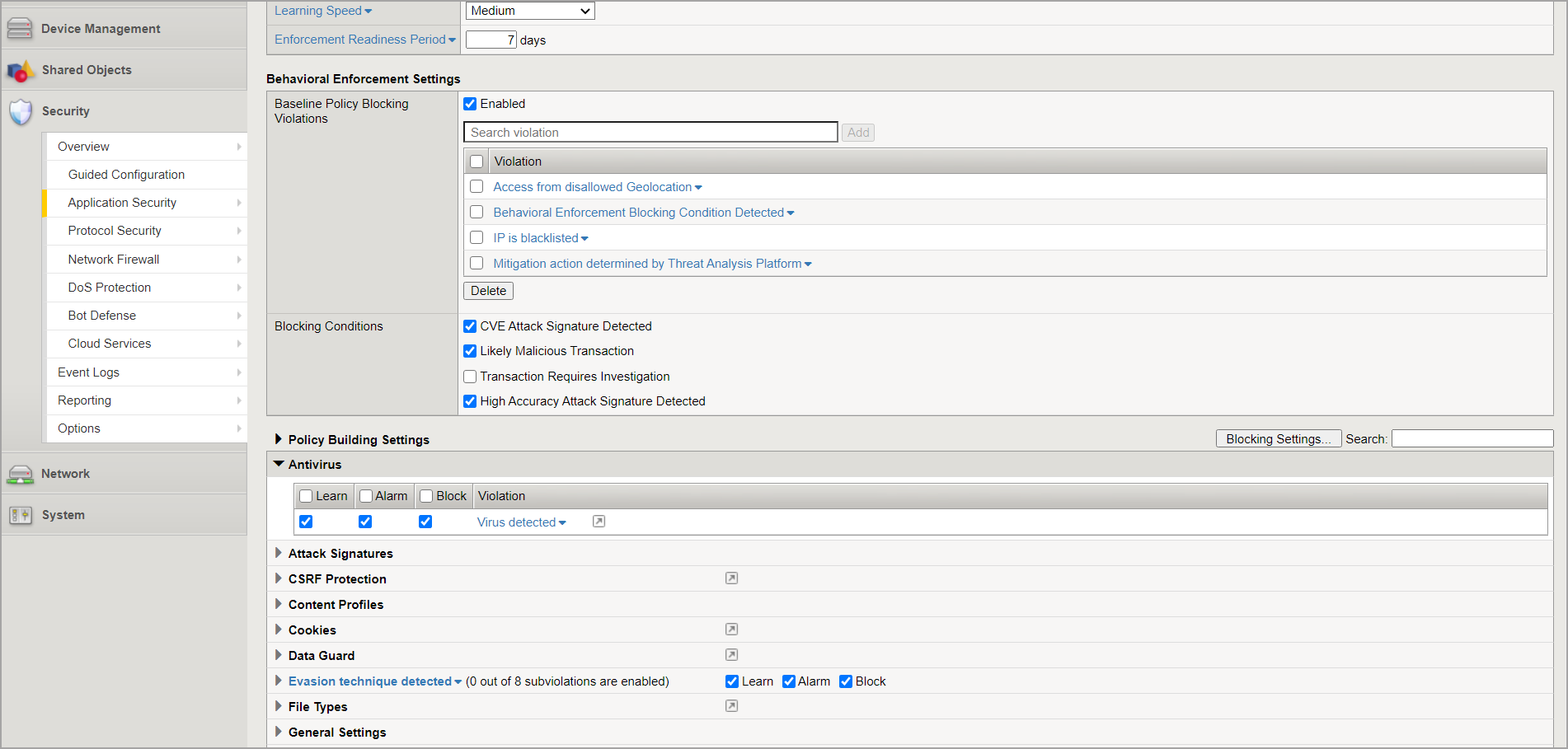This screenshot has height=749, width=1568.
Task: Click the Shared Objects shapes icon
Action: click(21, 71)
